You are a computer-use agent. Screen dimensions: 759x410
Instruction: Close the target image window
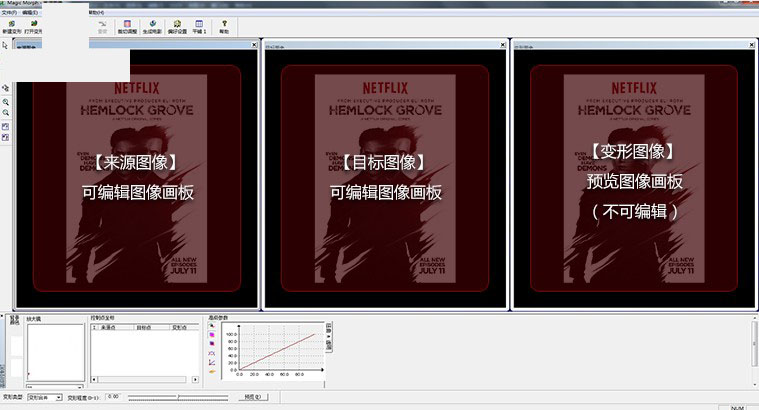point(503,45)
